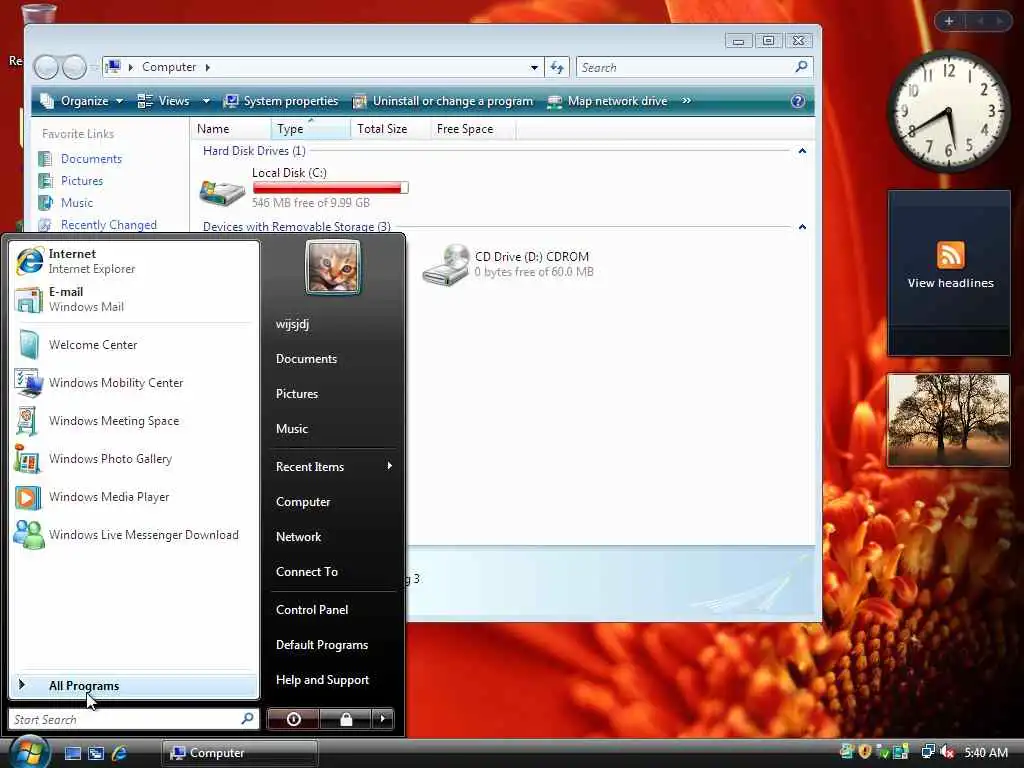
Task: Select Local Disk (C:) drive
Action: (304, 188)
